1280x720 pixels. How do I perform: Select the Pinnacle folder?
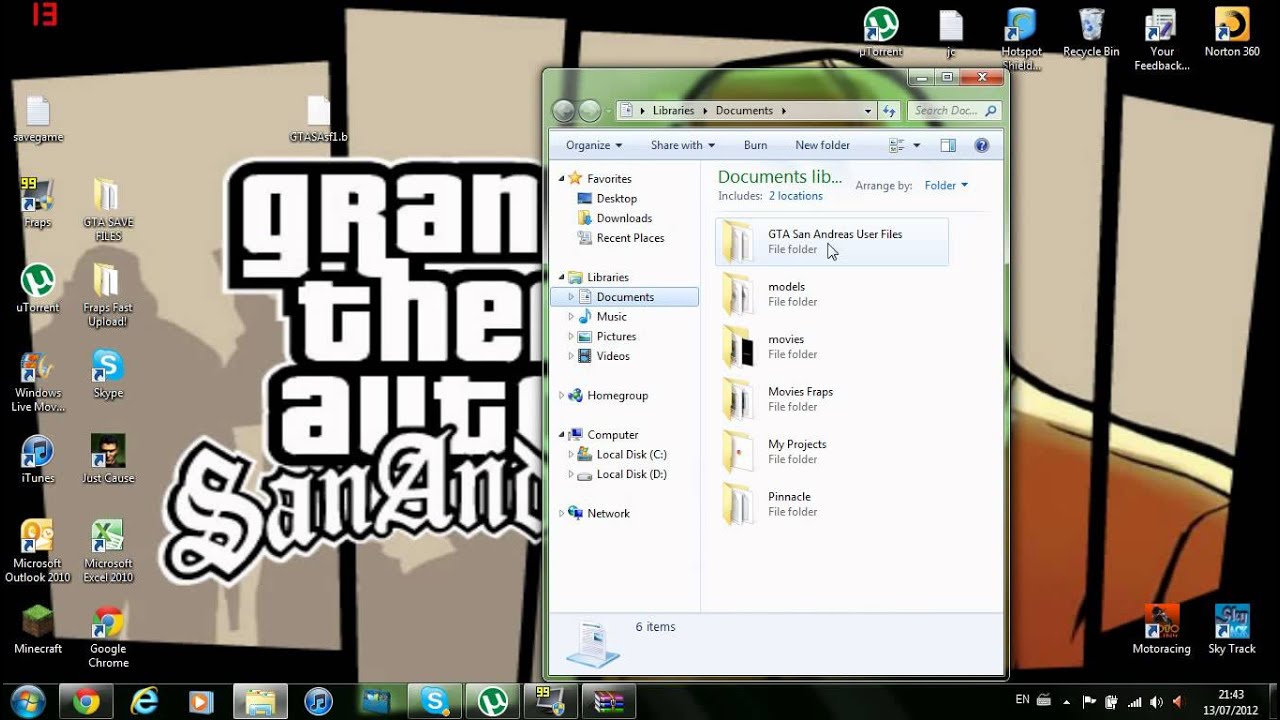coord(832,504)
